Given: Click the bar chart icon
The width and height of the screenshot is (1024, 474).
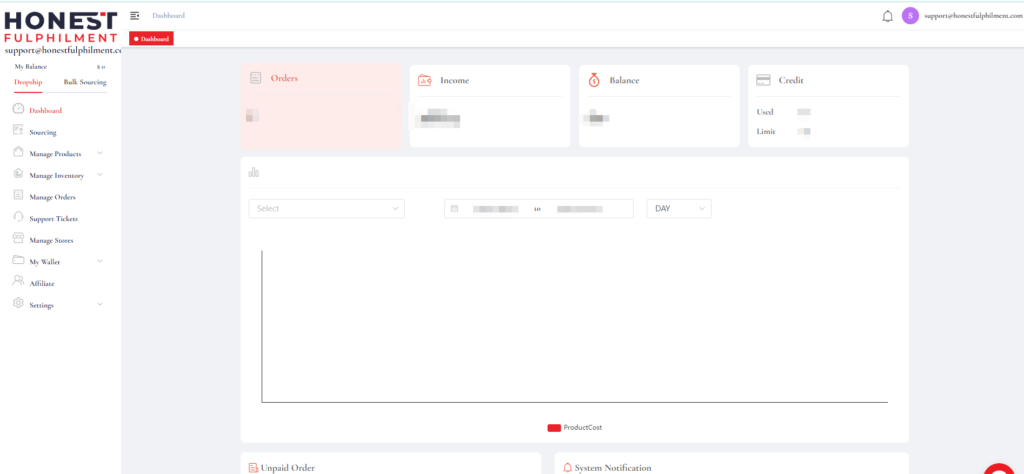Looking at the screenshot, I should (x=254, y=172).
